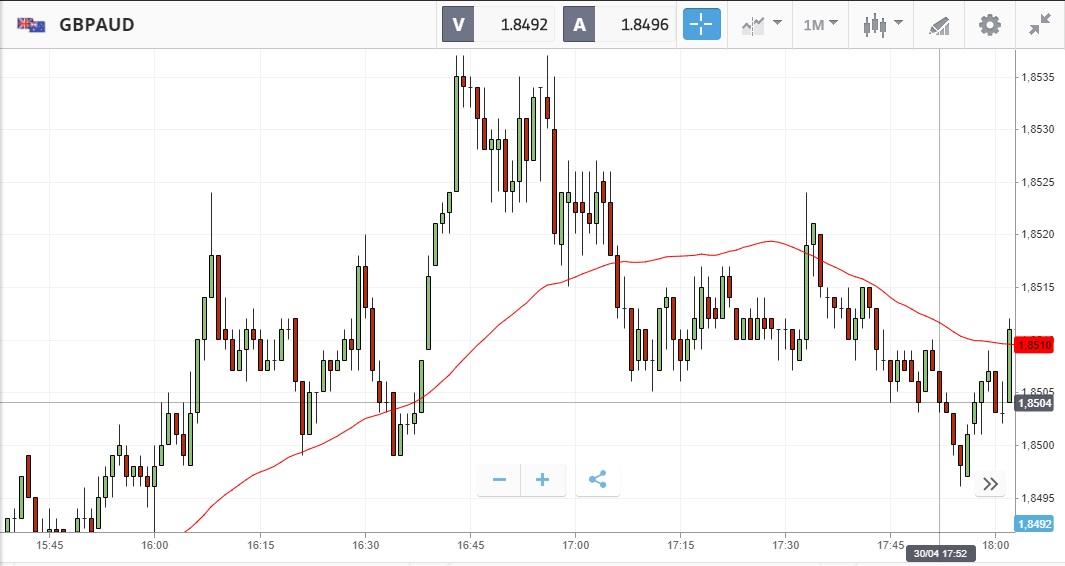Click the share chart icon
Image resolution: width=1065 pixels, height=566 pixels.
[x=598, y=480]
